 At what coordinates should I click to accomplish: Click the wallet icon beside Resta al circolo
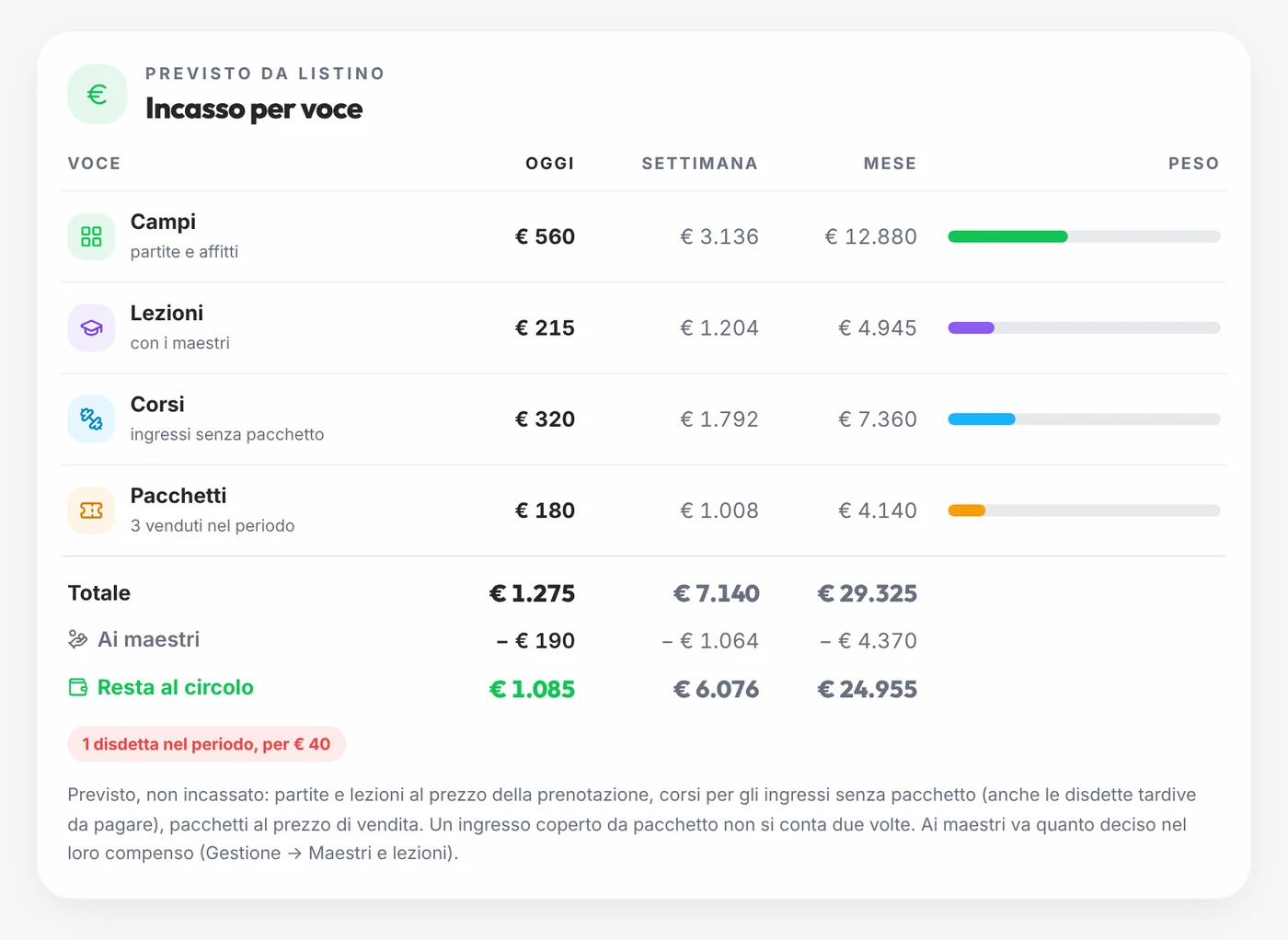coord(78,687)
